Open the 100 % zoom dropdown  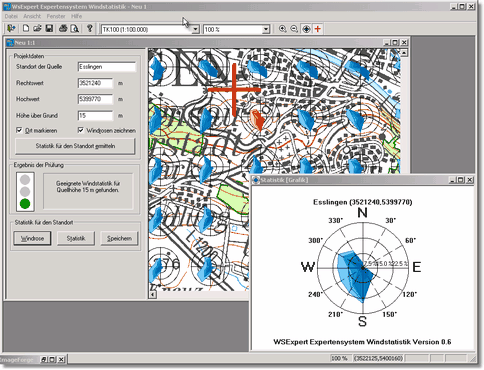click(x=266, y=30)
